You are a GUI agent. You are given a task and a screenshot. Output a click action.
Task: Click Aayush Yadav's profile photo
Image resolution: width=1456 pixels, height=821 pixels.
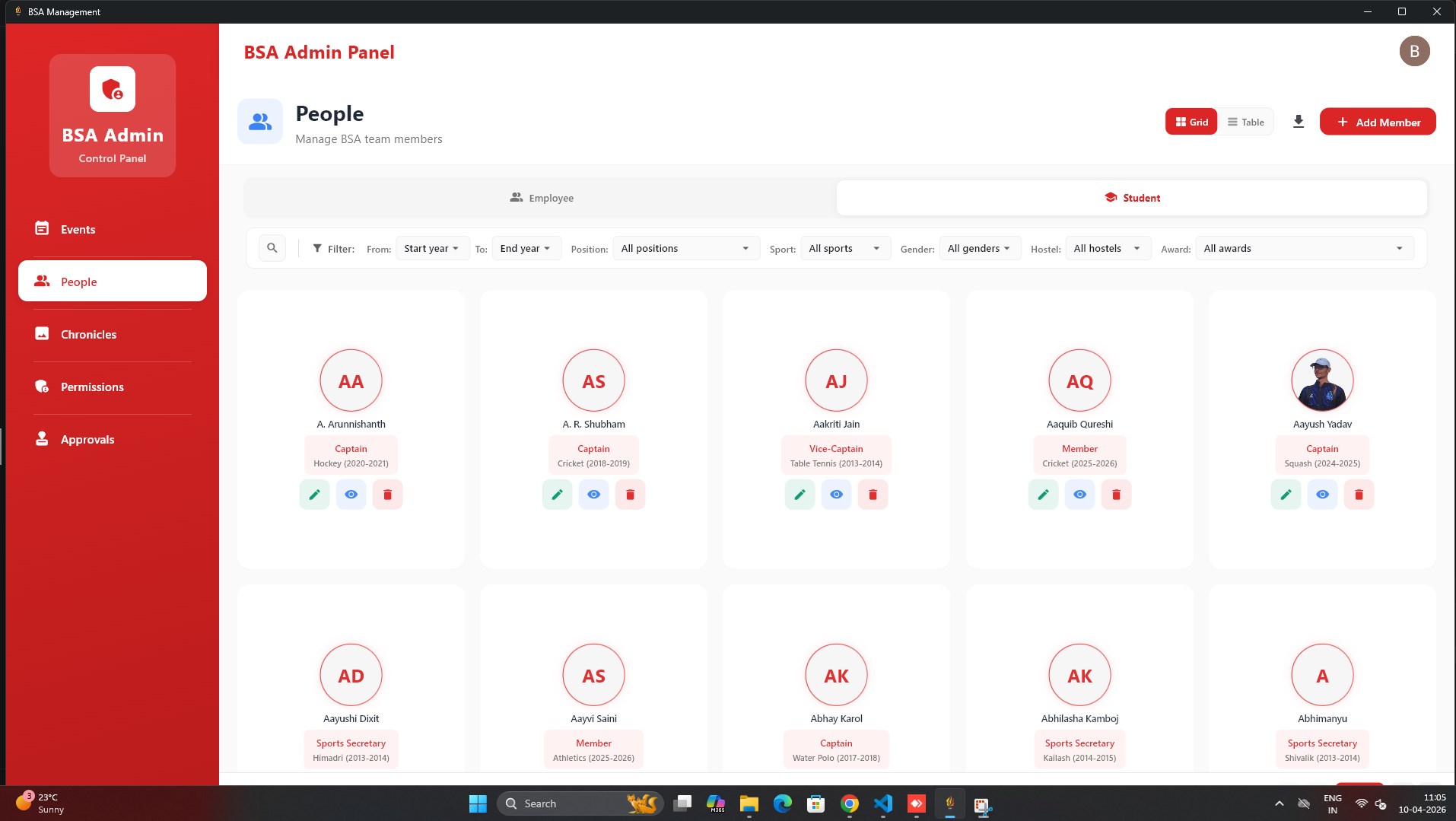click(x=1322, y=380)
